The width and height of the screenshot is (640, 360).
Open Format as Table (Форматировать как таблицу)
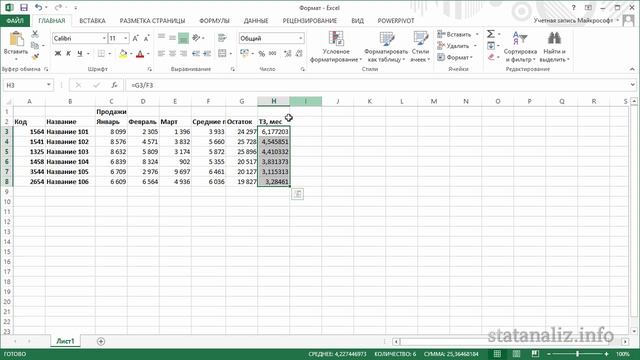pyautogui.click(x=385, y=47)
